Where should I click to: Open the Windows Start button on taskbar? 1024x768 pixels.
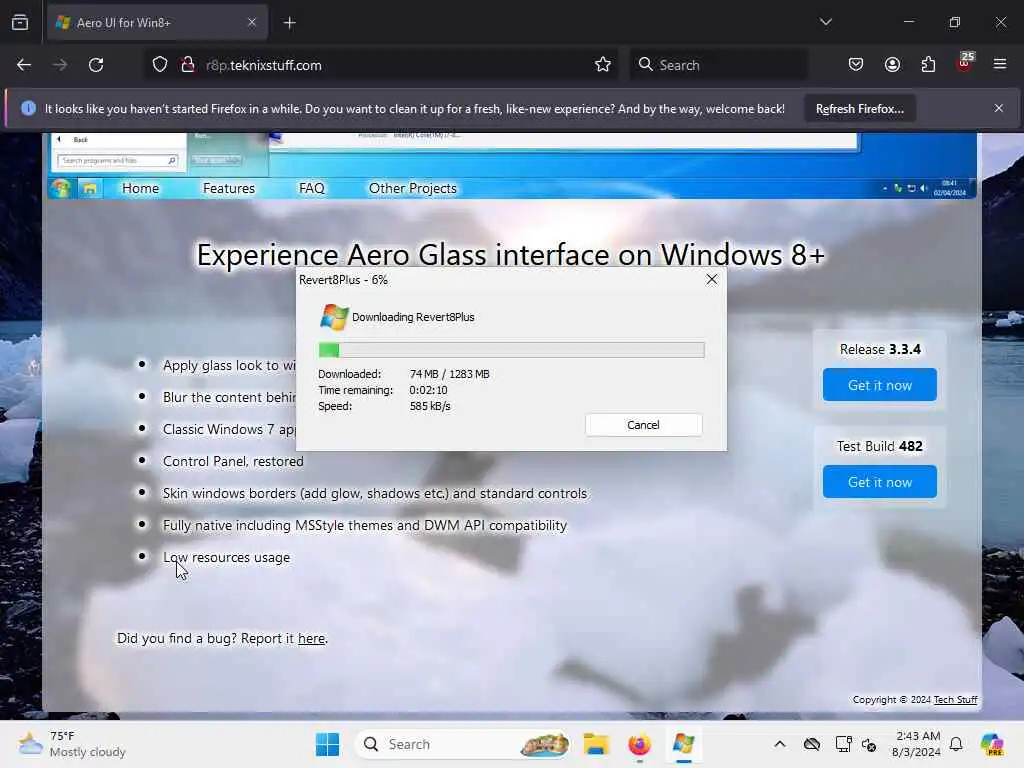327,744
